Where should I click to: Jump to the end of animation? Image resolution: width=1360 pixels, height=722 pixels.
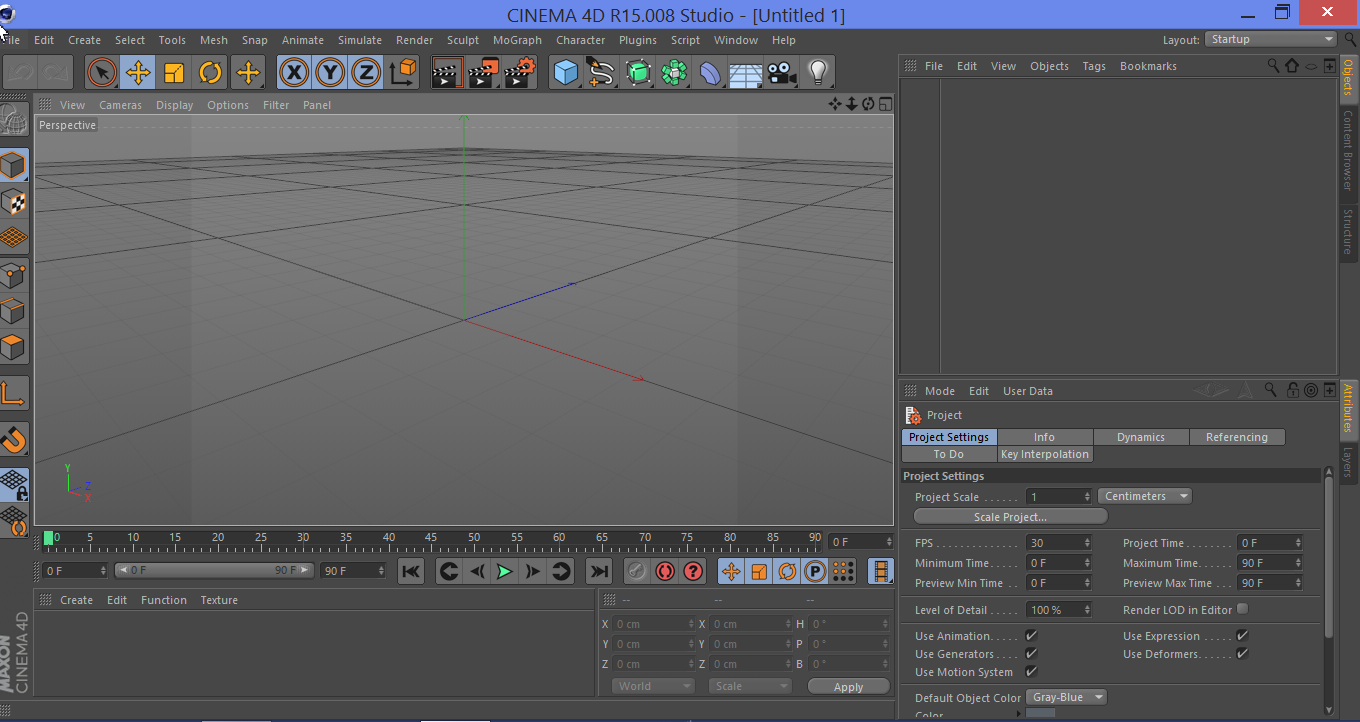pyautogui.click(x=598, y=571)
